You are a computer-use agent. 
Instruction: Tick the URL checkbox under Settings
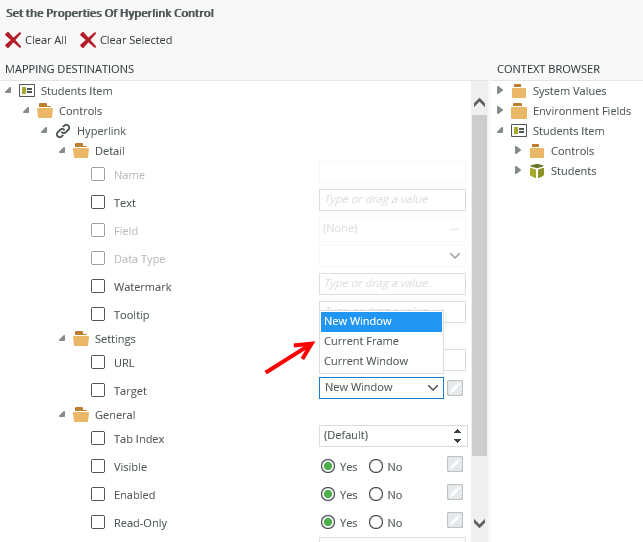98,362
